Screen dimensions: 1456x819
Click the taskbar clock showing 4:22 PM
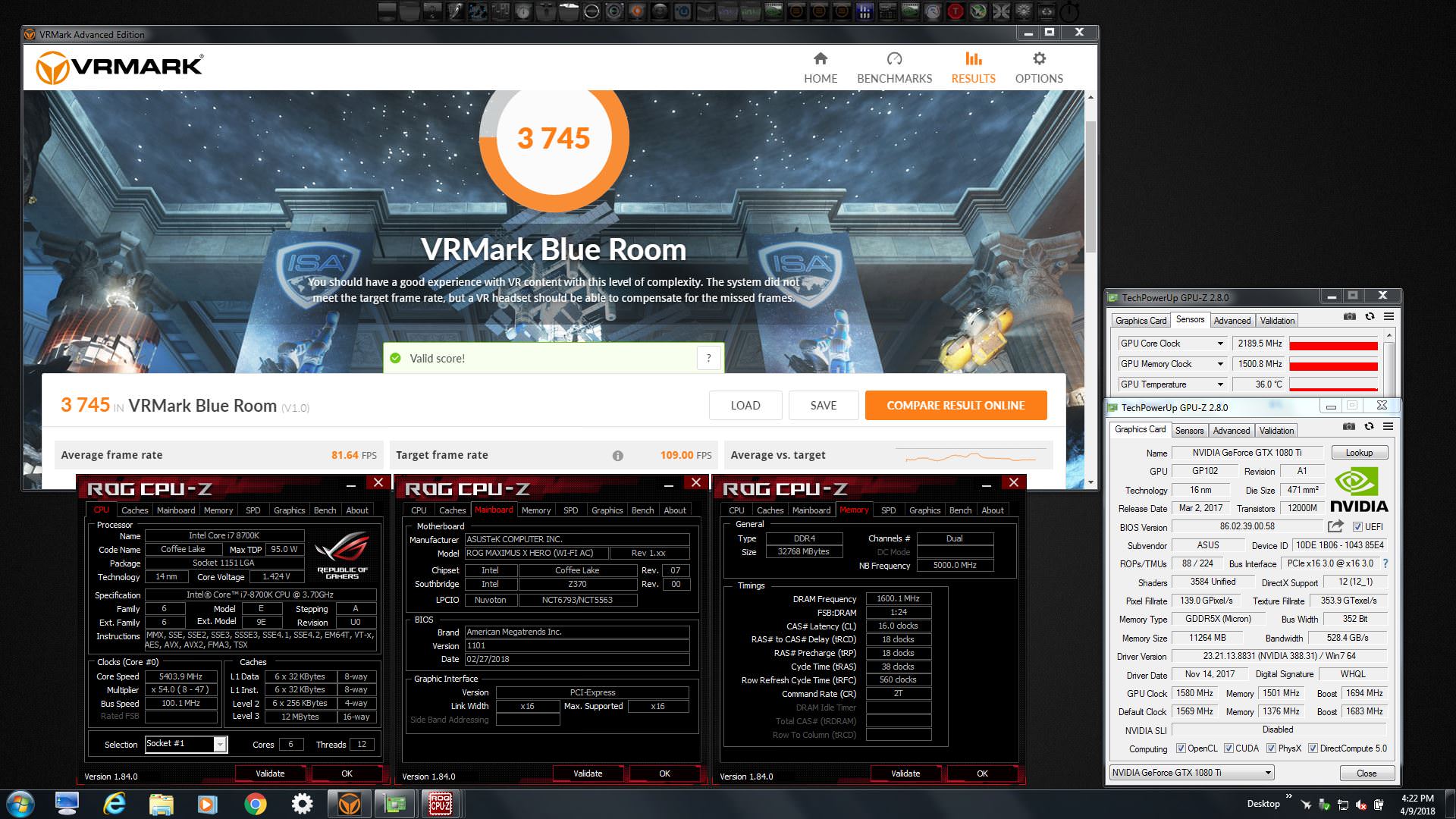point(1417,804)
